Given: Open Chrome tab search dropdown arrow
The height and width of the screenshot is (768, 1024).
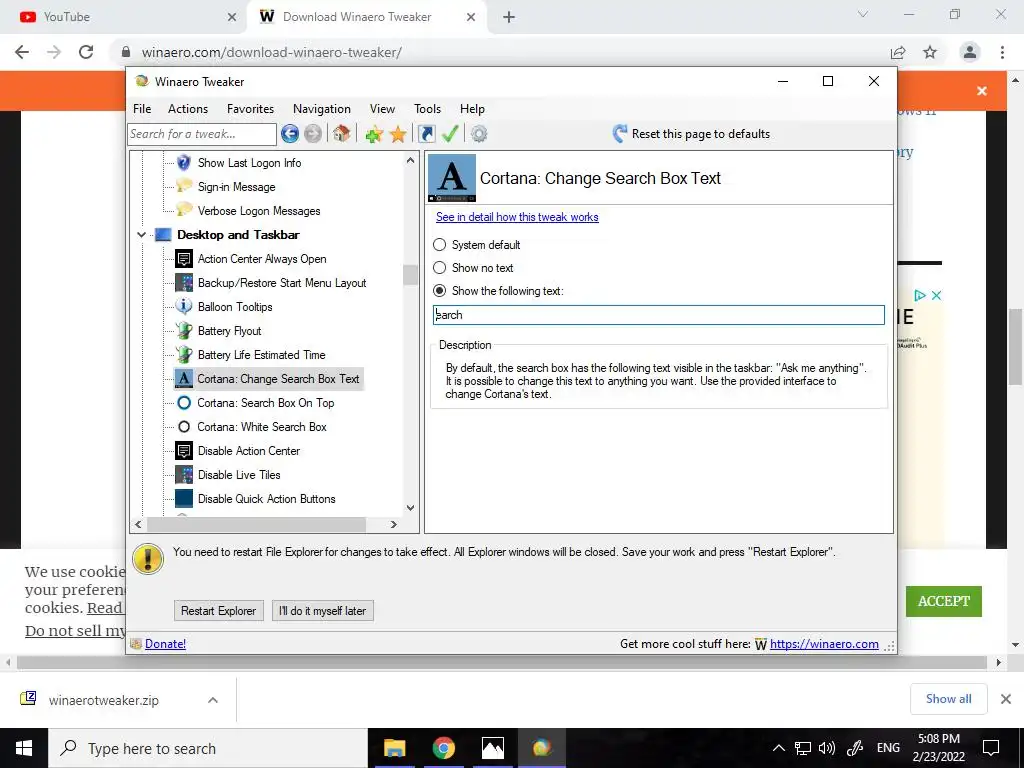Looking at the screenshot, I should (x=863, y=14).
